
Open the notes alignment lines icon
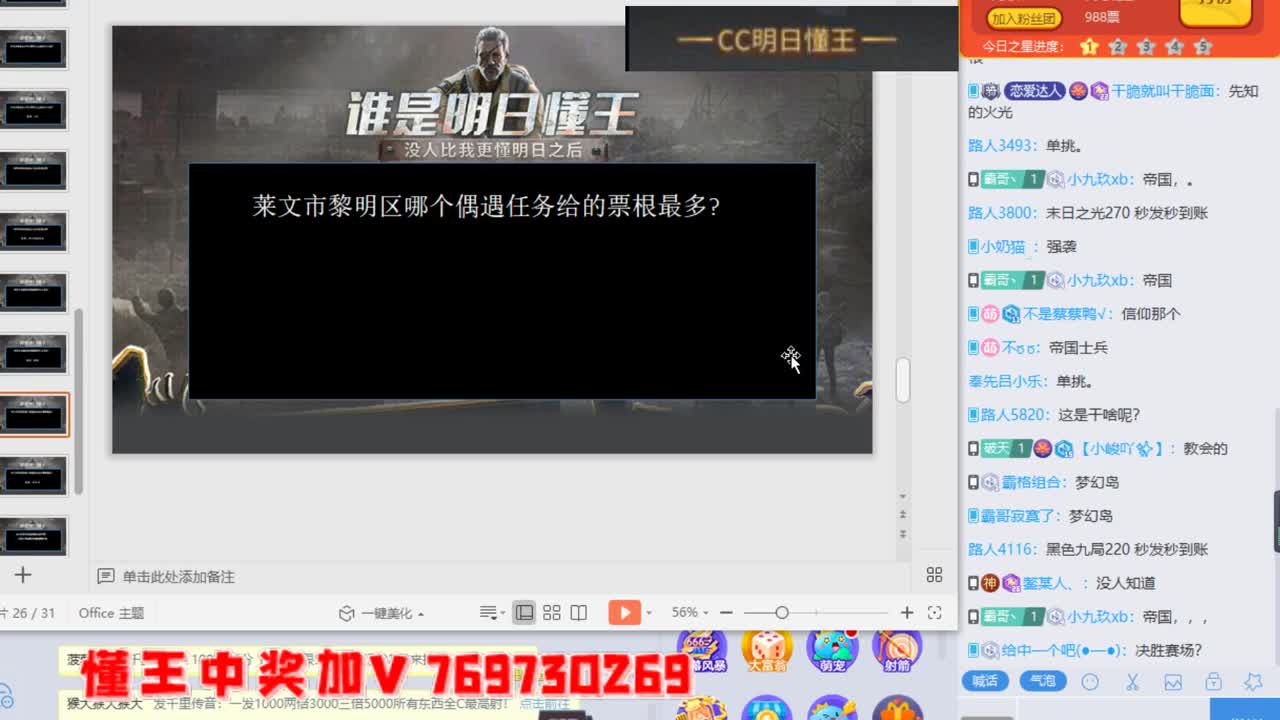(x=487, y=613)
